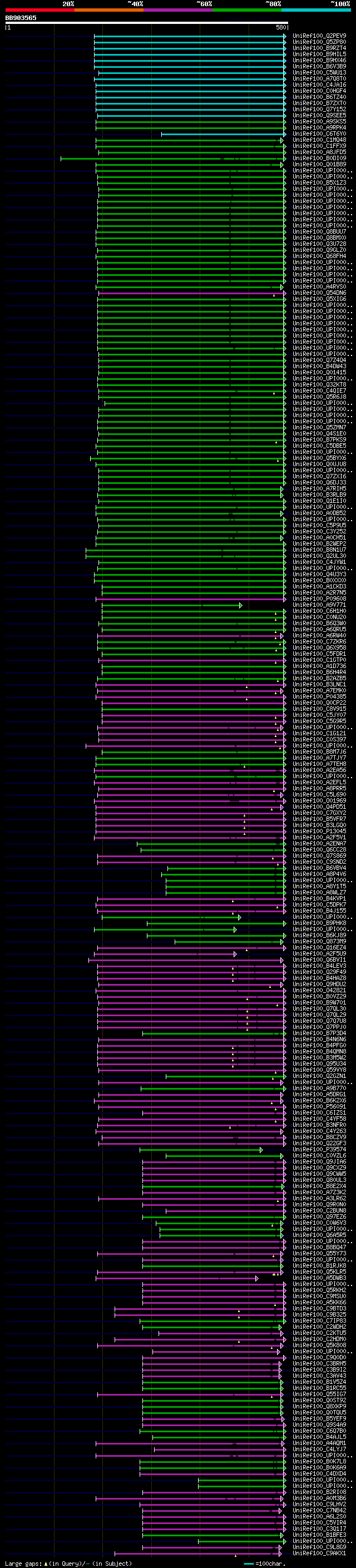
Task: Click the purple ~60% identity legend segment
Action: (x=179, y=10)
